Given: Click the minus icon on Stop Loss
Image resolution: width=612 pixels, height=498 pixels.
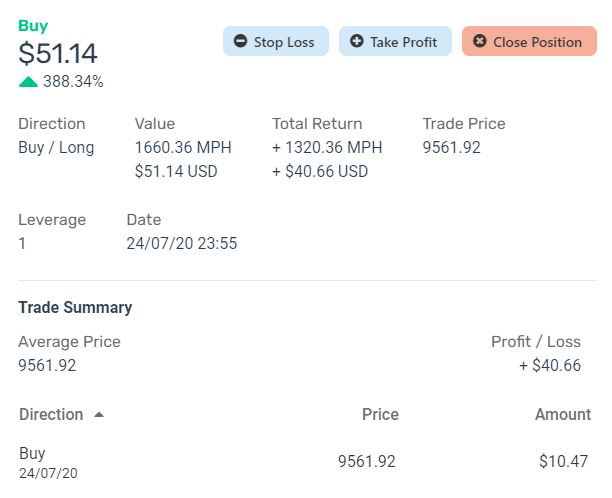Looking at the screenshot, I should point(240,41).
